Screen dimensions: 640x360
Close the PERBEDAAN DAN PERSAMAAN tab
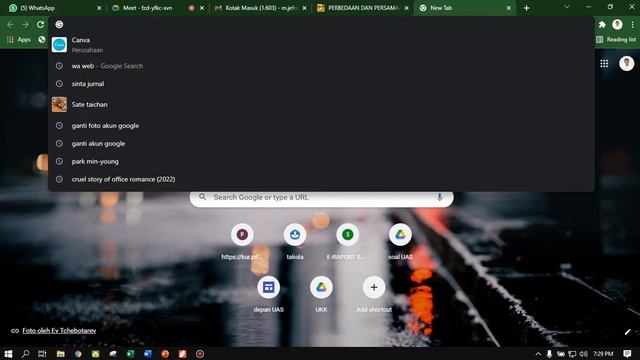click(407, 8)
